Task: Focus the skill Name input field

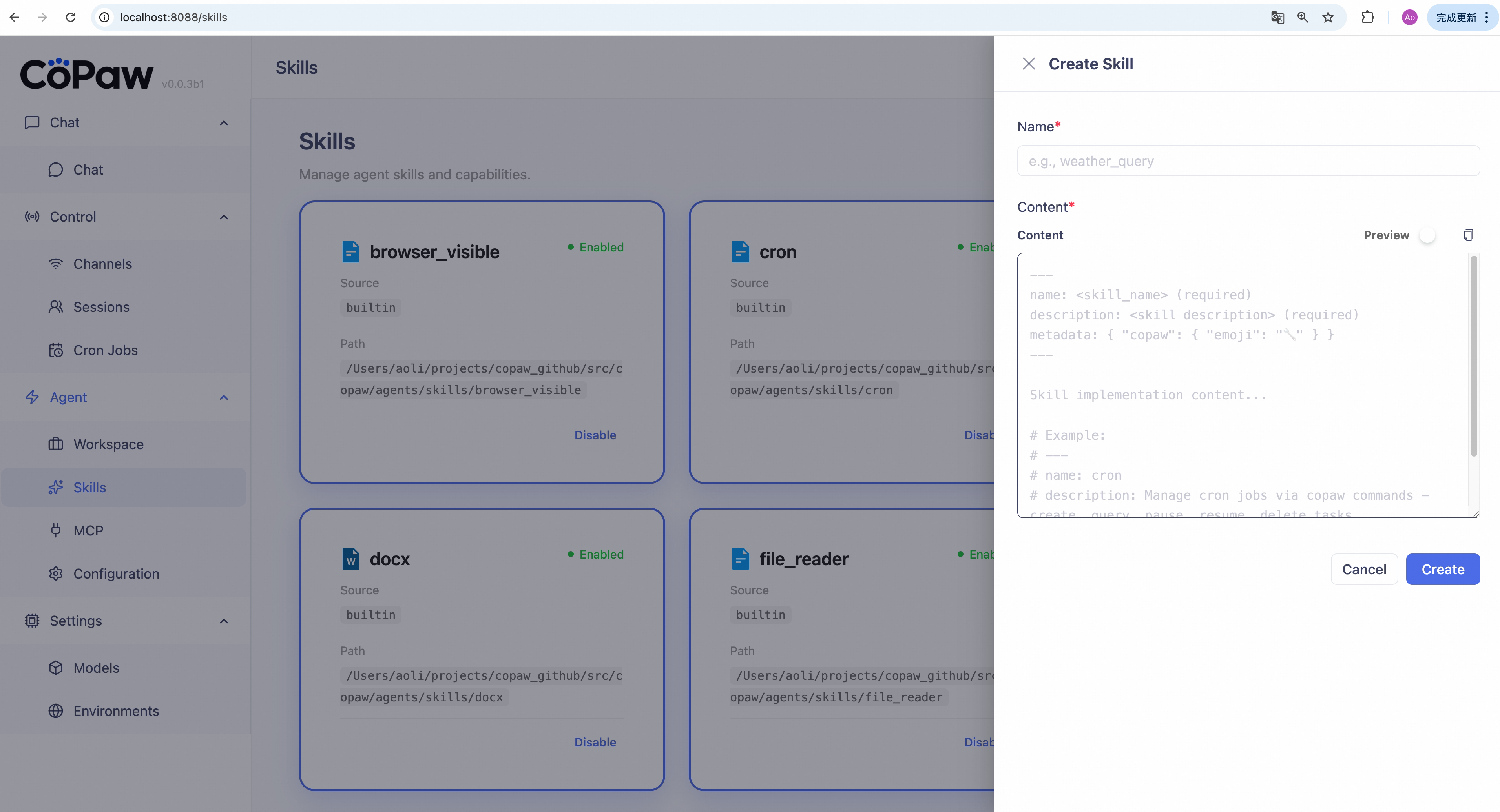Action: click(1248, 161)
